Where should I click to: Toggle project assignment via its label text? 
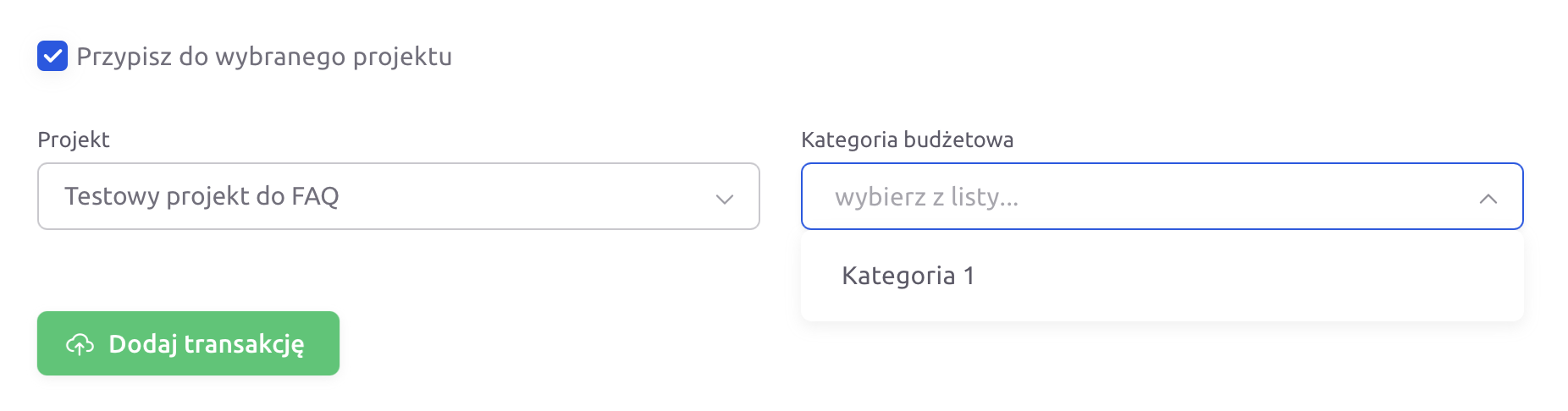coord(264,57)
